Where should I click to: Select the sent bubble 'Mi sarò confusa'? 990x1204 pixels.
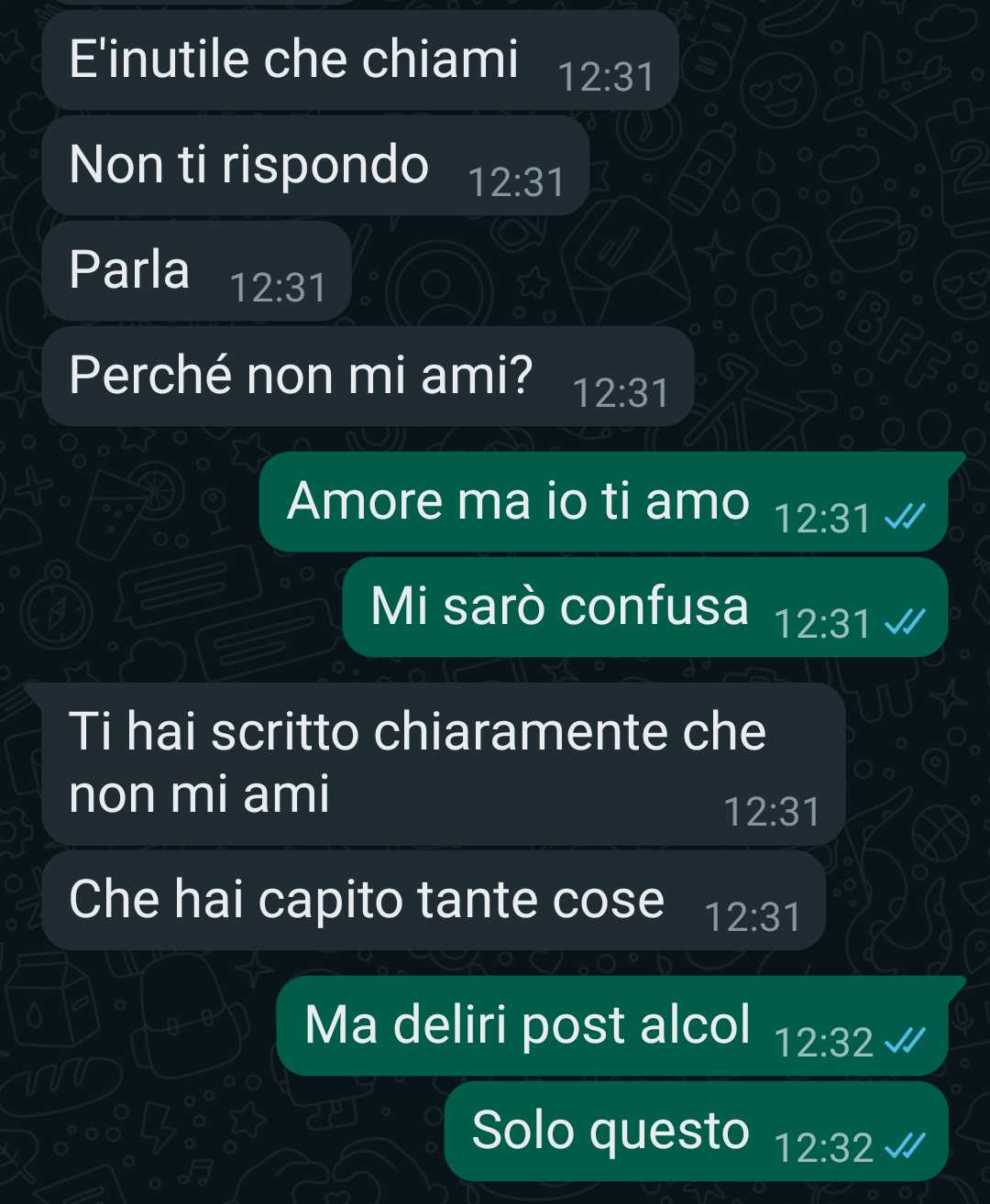644,607
